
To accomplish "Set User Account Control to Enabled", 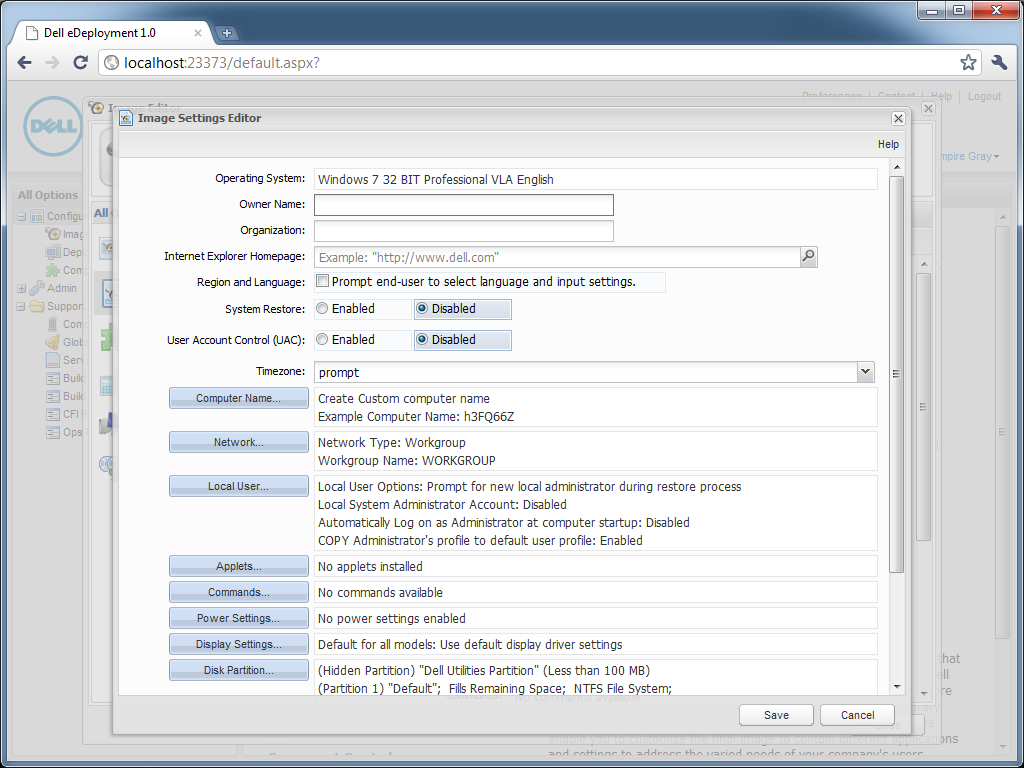I will [x=322, y=340].
